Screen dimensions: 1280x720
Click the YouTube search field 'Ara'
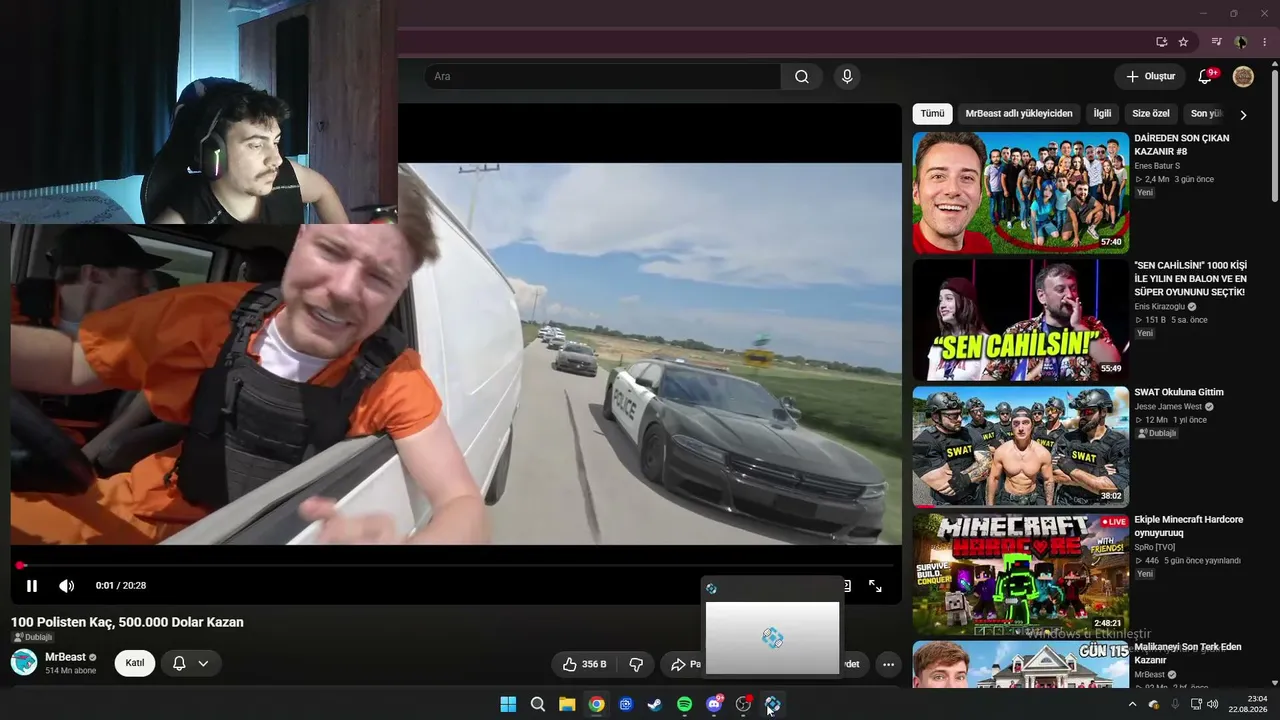click(x=602, y=77)
